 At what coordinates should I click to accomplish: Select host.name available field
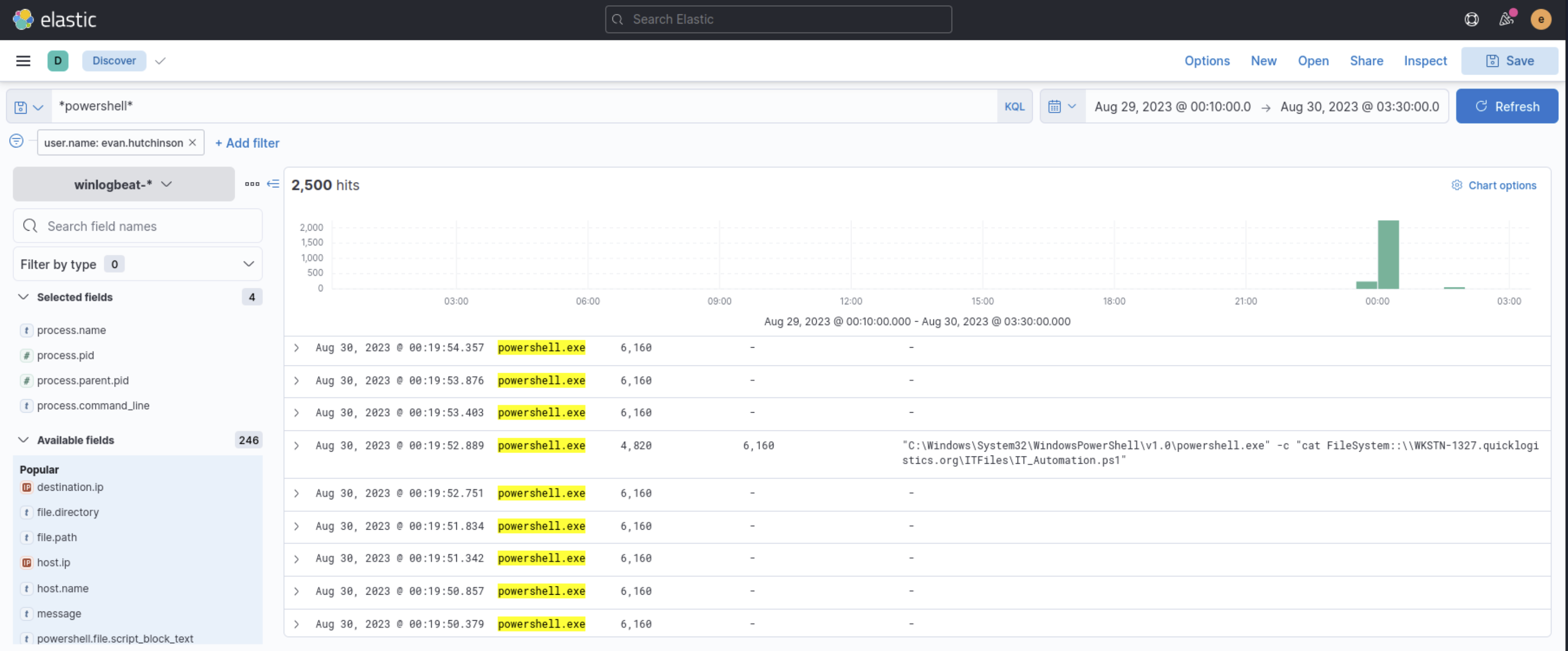pos(63,589)
